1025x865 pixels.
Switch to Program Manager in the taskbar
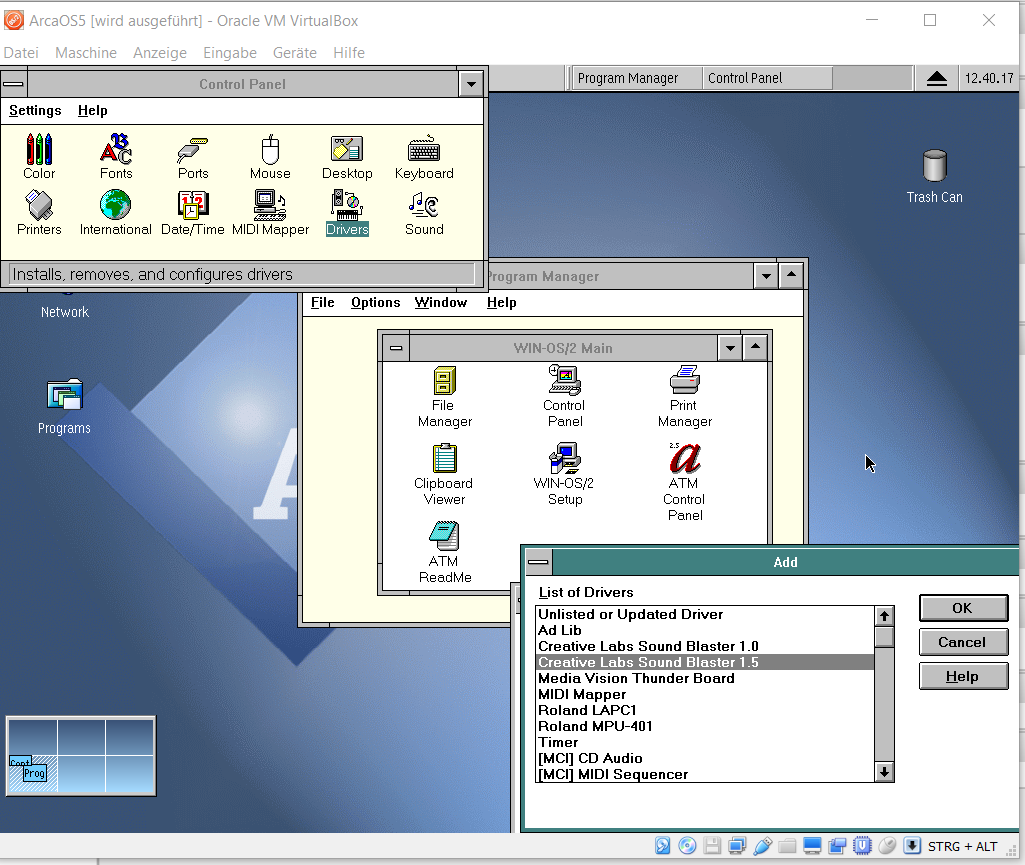click(636, 78)
